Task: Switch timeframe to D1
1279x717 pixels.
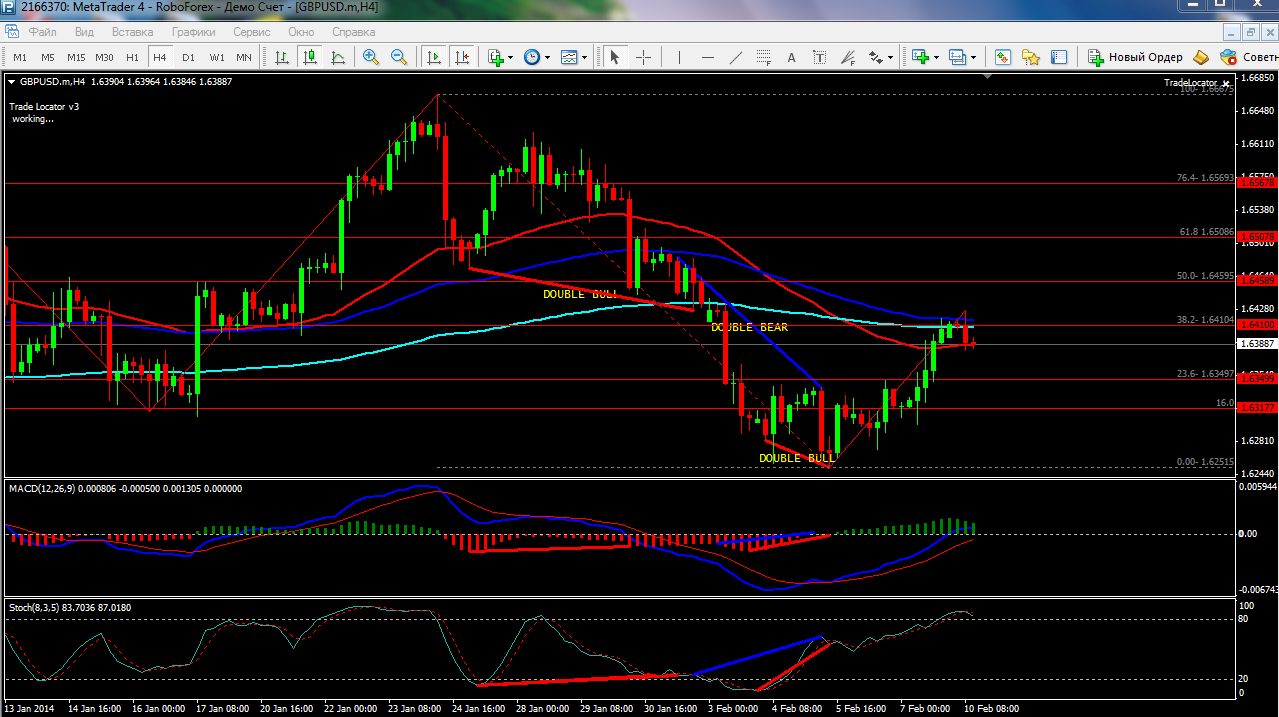Action: click(x=188, y=57)
